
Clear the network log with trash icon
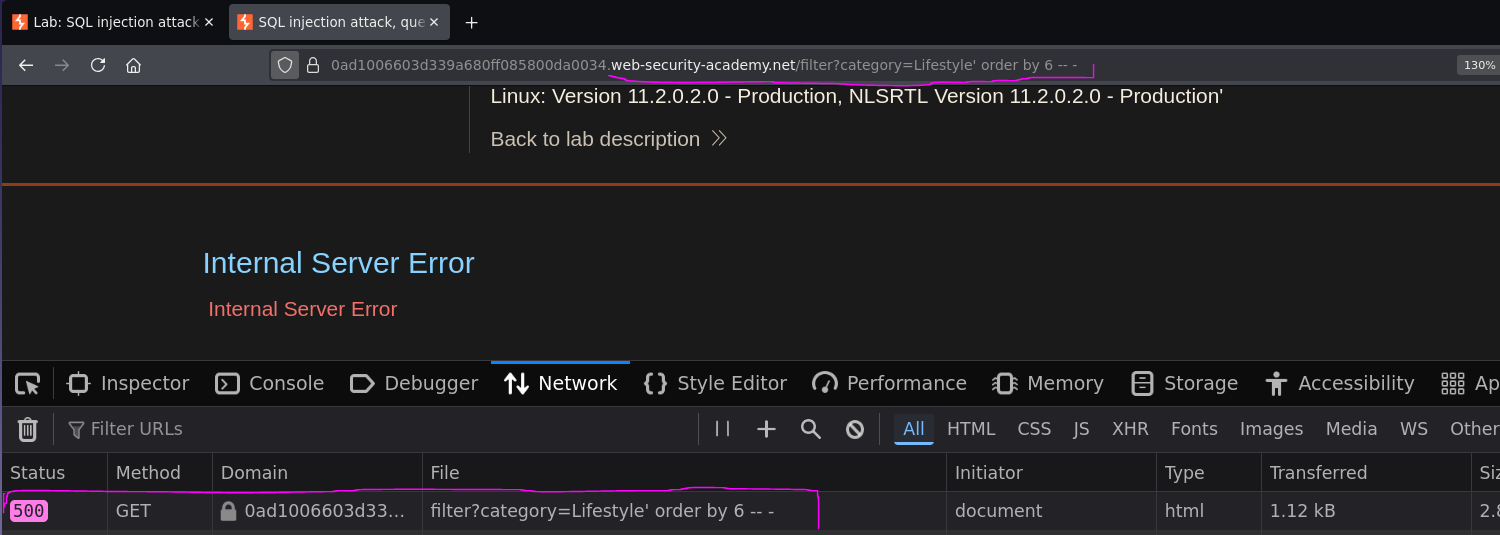click(x=28, y=429)
